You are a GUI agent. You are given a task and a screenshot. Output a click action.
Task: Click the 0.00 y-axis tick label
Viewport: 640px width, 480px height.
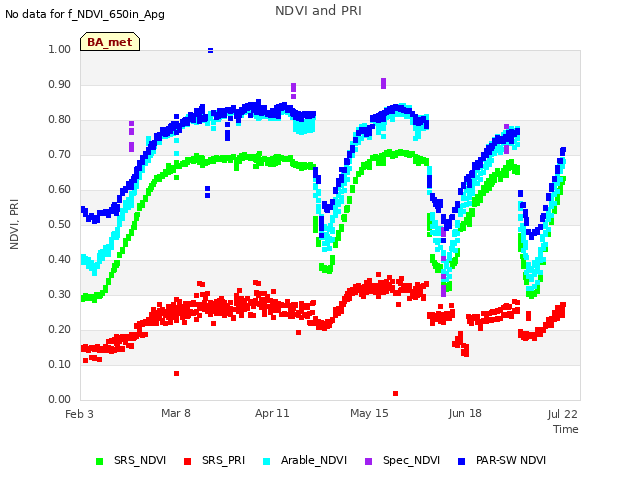60,399
